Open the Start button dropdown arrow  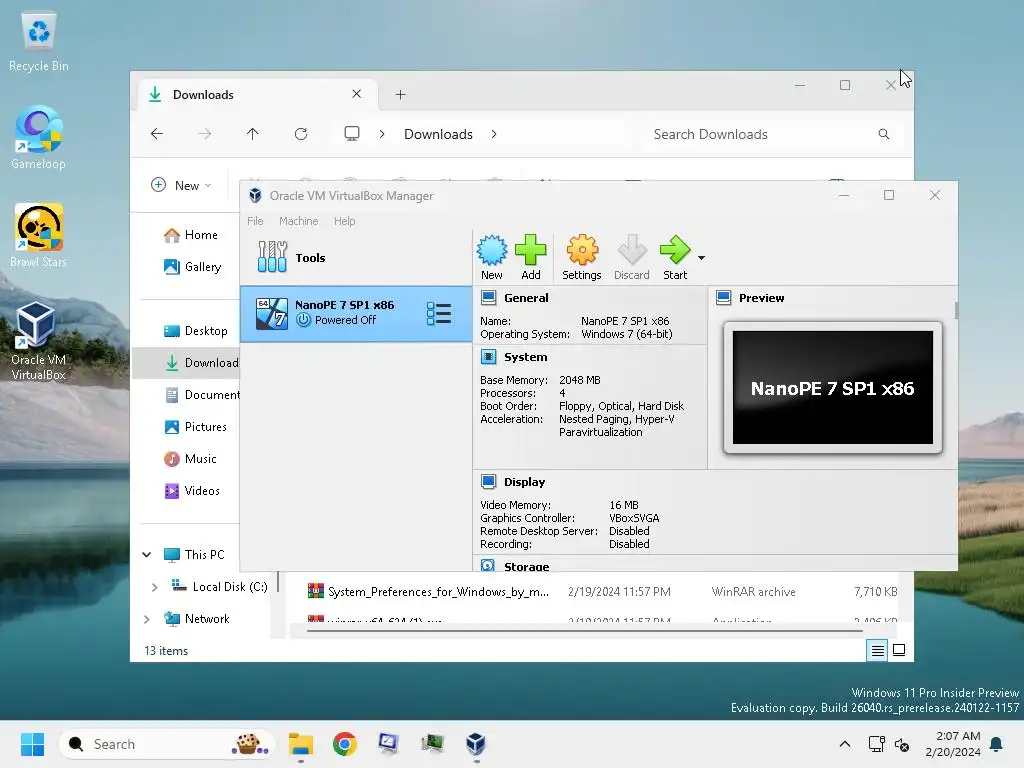click(x=701, y=258)
